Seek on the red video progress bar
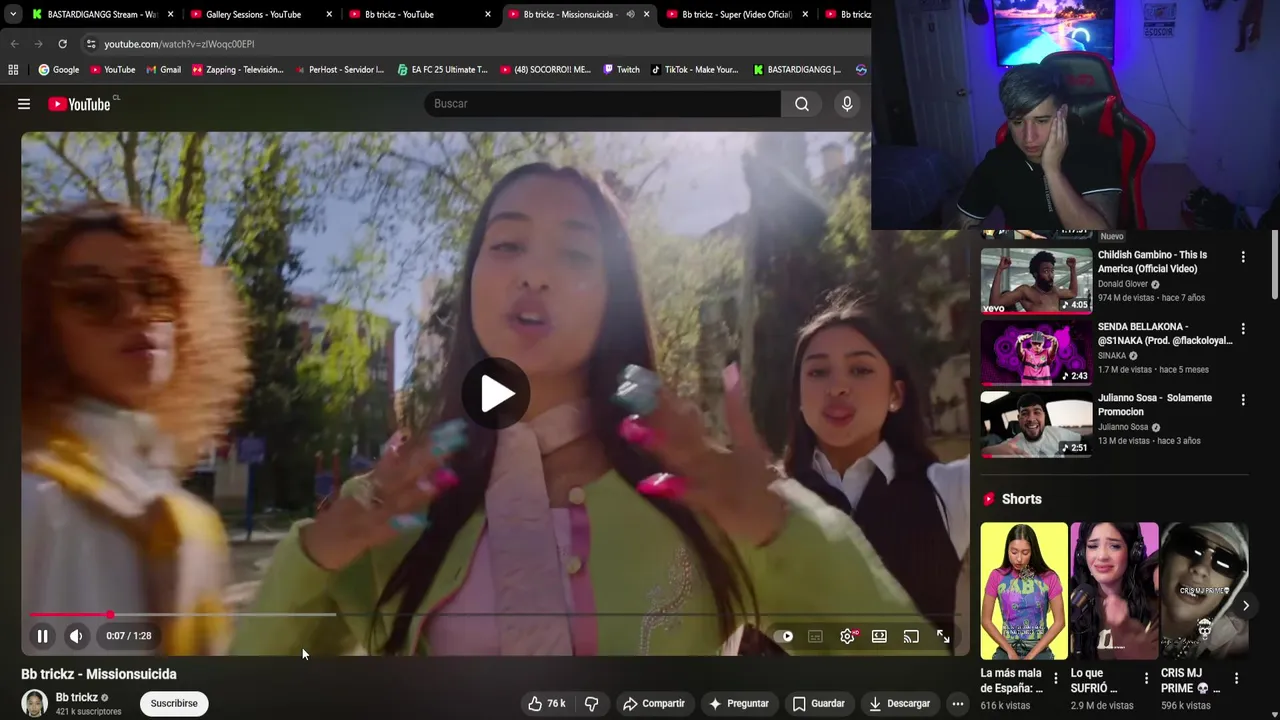Image resolution: width=1280 pixels, height=720 pixels. pos(495,615)
